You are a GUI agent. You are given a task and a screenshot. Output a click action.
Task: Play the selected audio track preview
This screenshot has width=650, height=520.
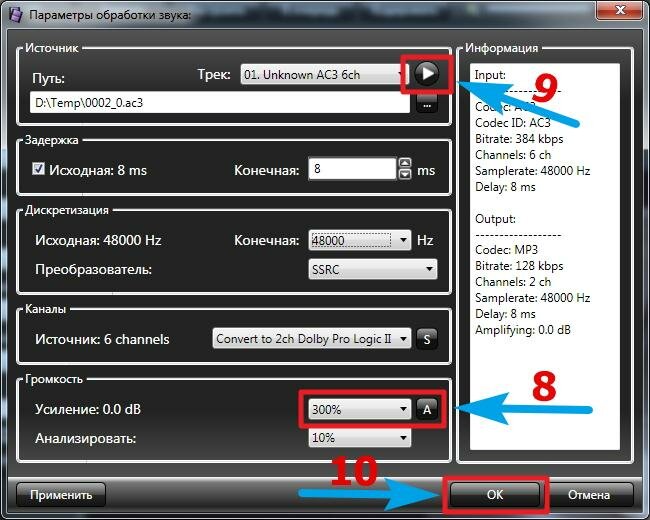click(426, 73)
